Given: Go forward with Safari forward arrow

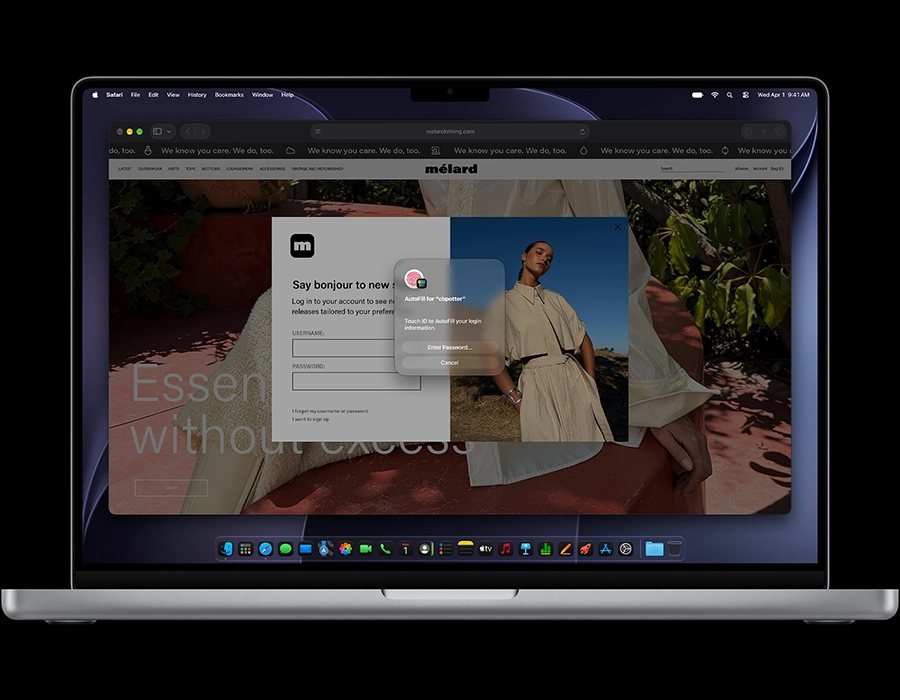Looking at the screenshot, I should (x=203, y=131).
